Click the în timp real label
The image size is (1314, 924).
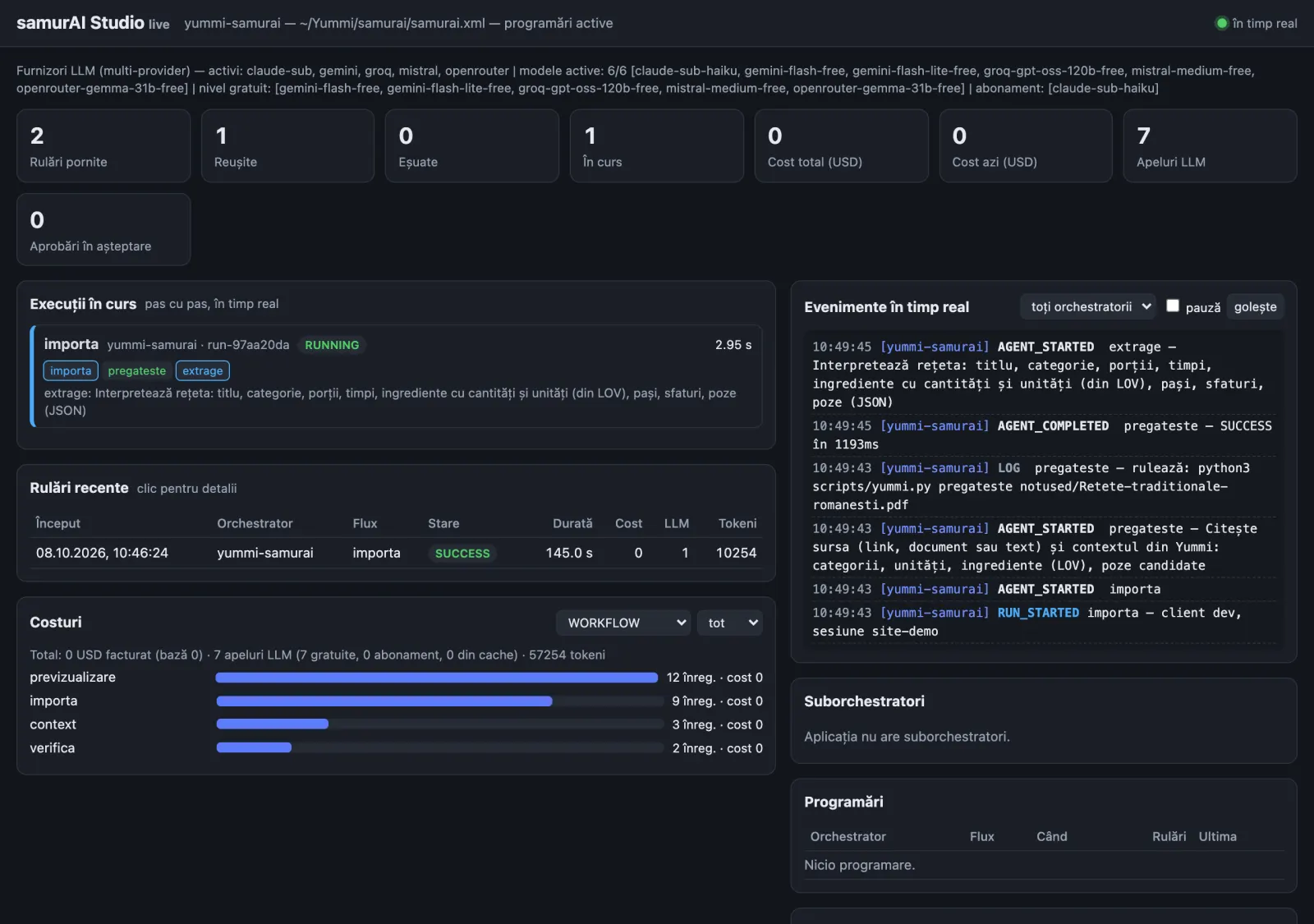(x=1265, y=23)
